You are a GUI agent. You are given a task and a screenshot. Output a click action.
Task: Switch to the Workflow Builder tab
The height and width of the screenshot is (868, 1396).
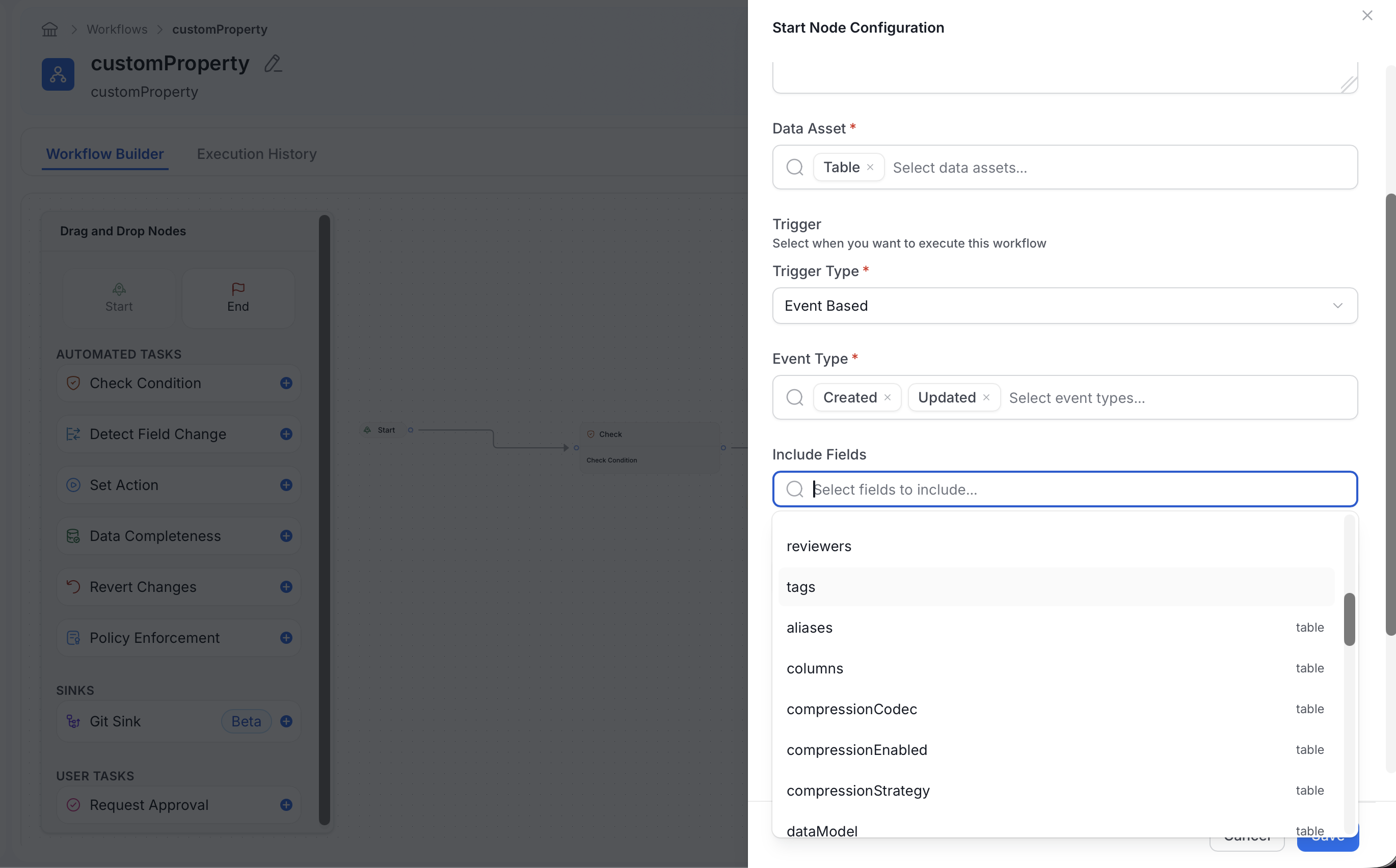(x=105, y=154)
